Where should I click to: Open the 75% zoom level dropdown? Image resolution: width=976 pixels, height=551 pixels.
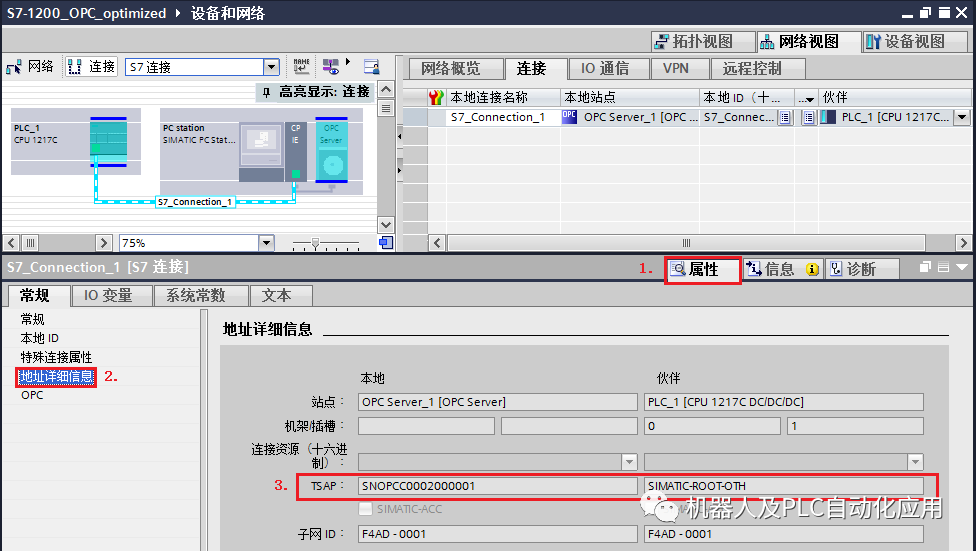coord(266,243)
